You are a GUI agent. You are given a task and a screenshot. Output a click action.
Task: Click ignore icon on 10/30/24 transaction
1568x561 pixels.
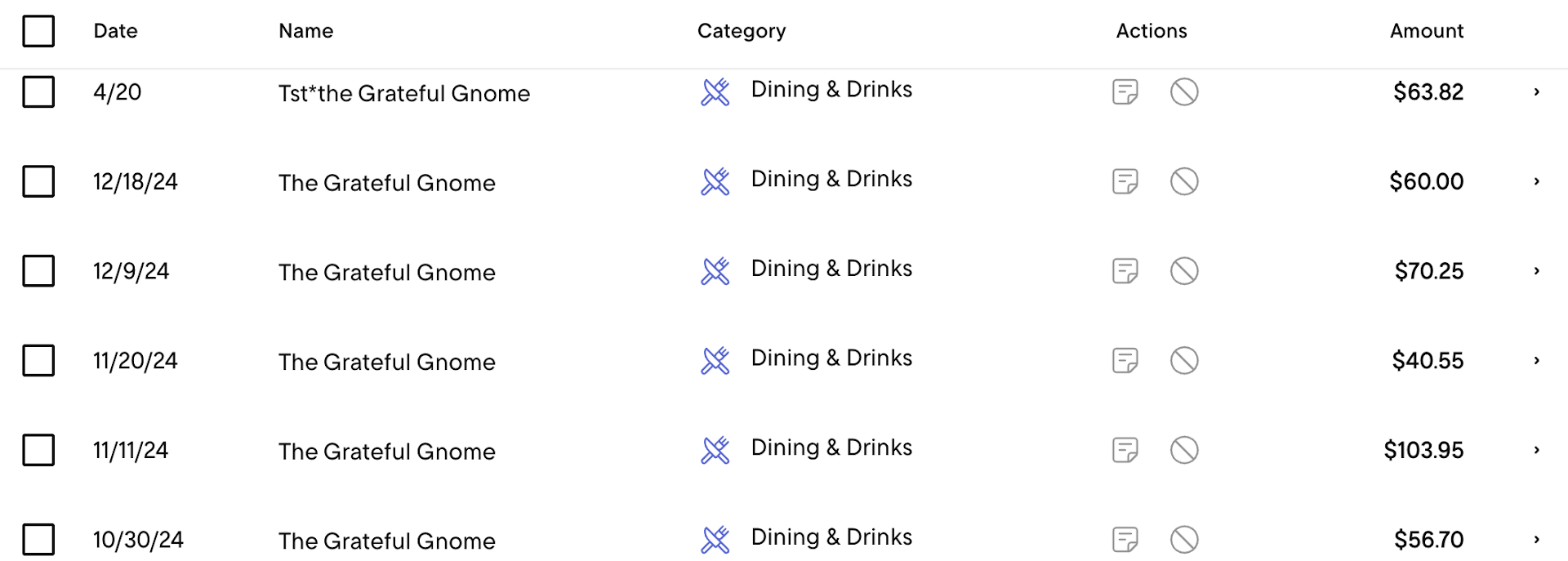click(1183, 539)
